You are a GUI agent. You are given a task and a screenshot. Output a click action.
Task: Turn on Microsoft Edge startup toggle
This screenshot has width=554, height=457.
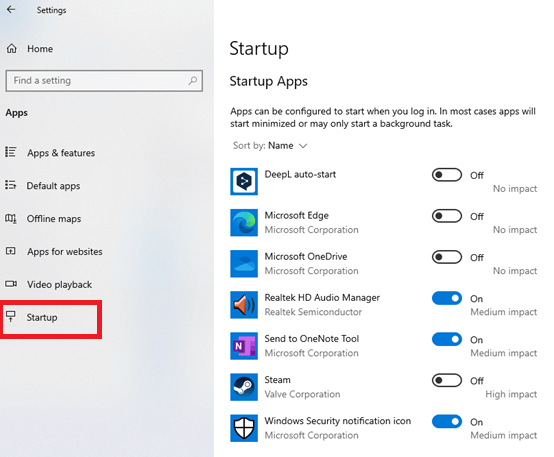point(447,216)
